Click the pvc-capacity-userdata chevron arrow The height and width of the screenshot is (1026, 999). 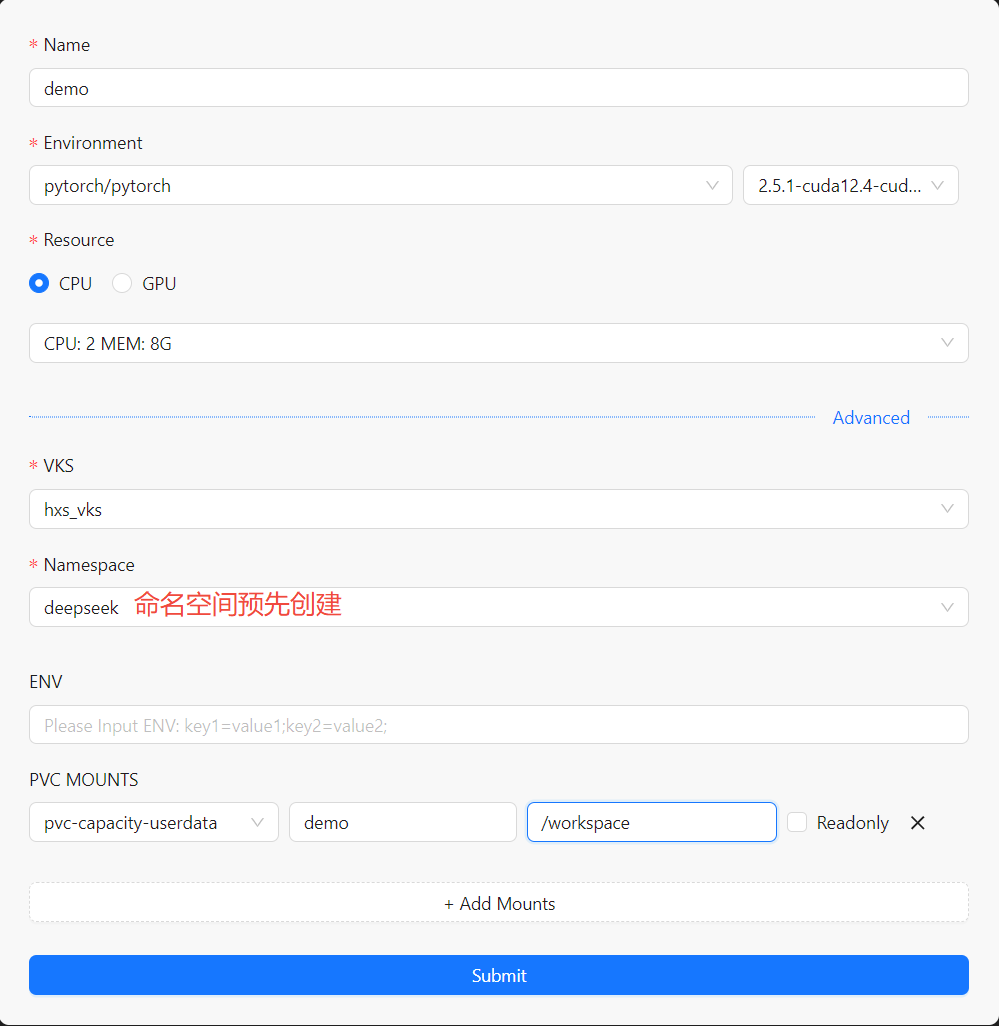(x=258, y=823)
